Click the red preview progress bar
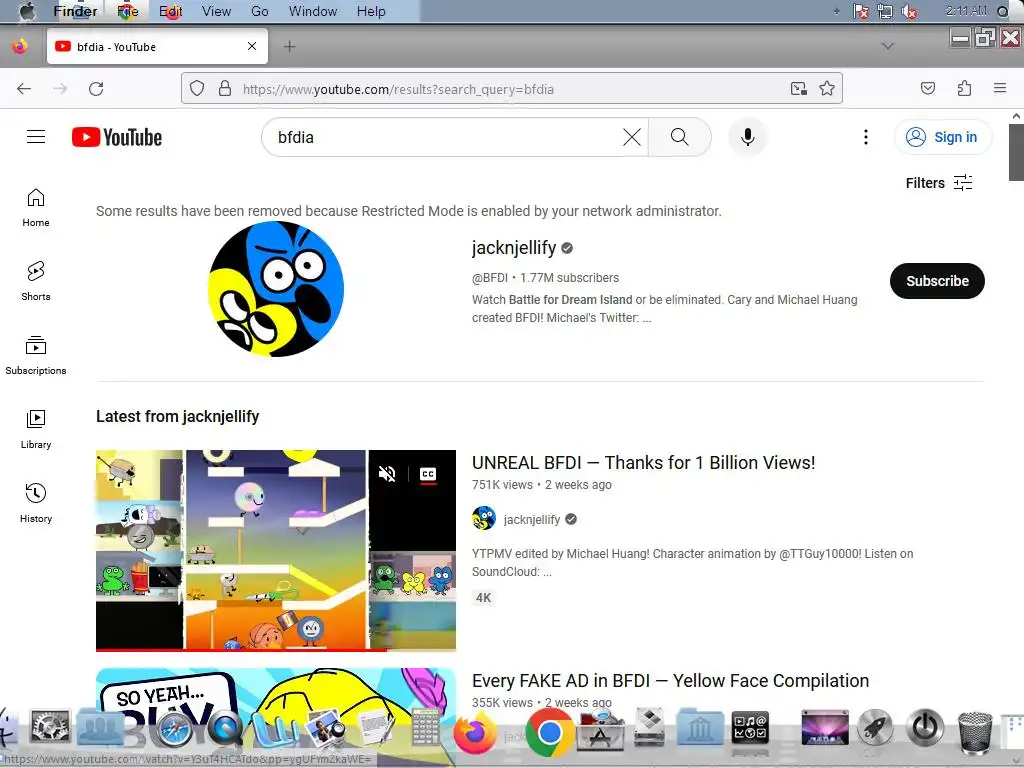The height and width of the screenshot is (768, 1024). [241, 650]
